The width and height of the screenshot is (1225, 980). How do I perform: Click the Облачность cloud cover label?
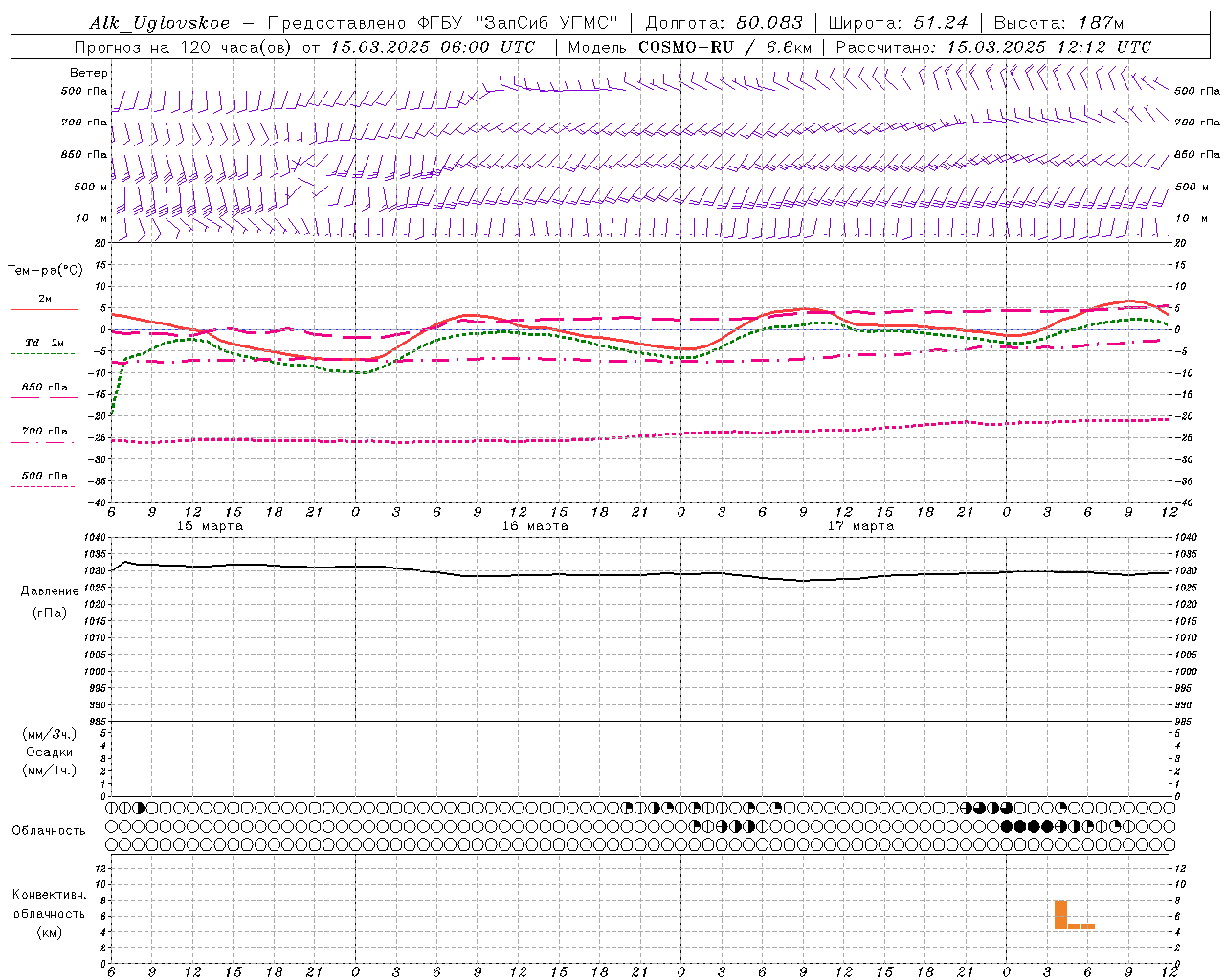point(49,831)
